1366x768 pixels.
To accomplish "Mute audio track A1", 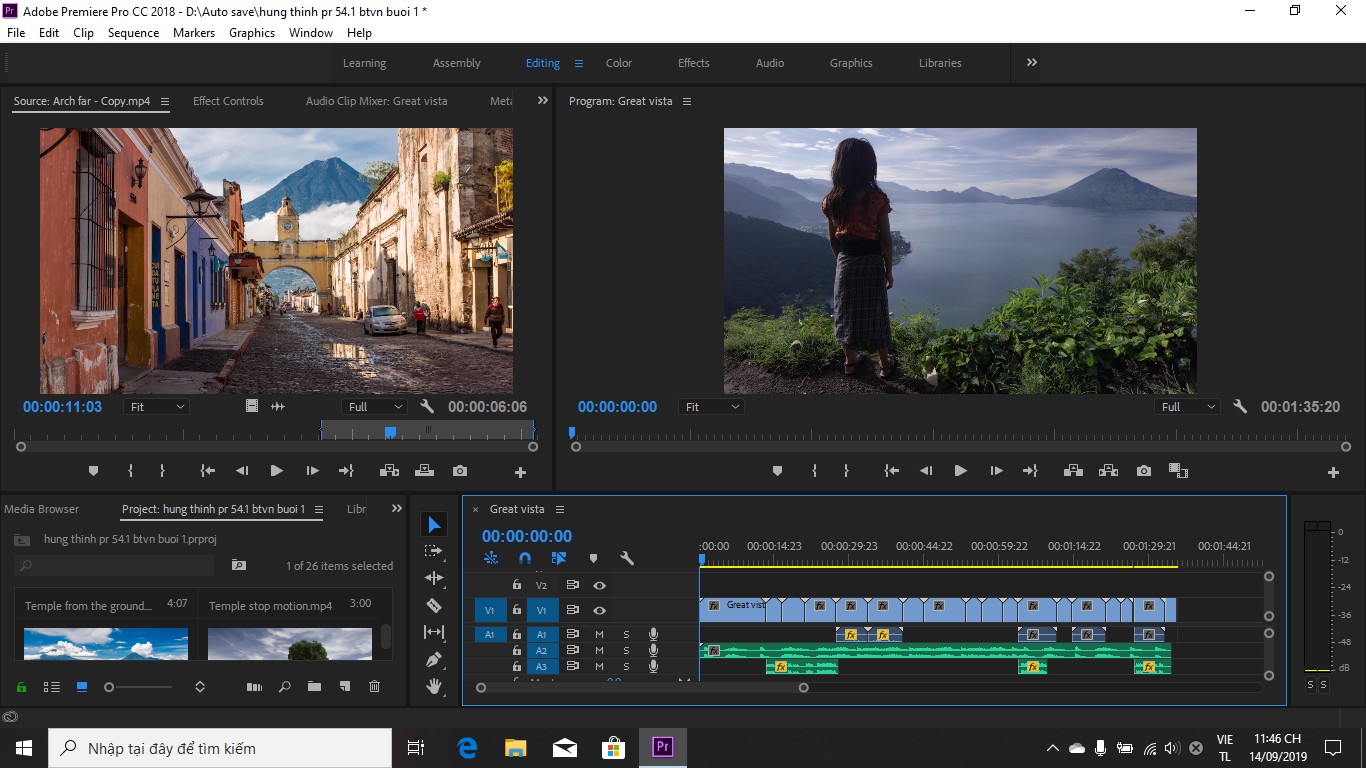I will pyautogui.click(x=599, y=634).
